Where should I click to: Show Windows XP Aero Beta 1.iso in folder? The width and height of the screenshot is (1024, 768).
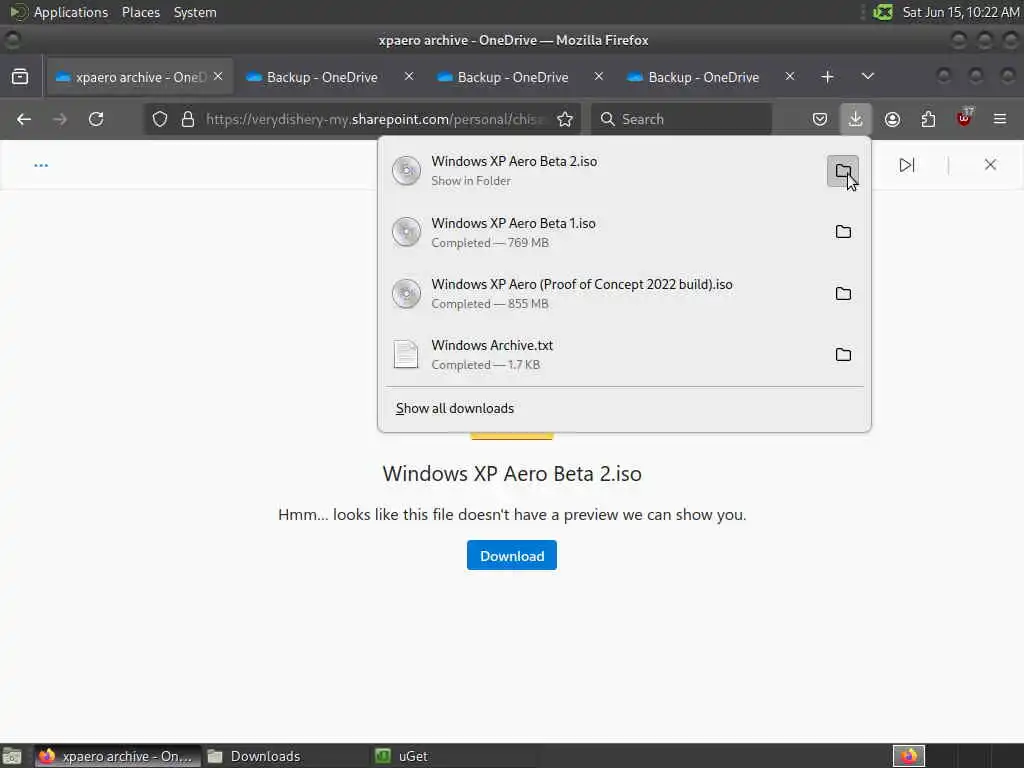point(843,232)
